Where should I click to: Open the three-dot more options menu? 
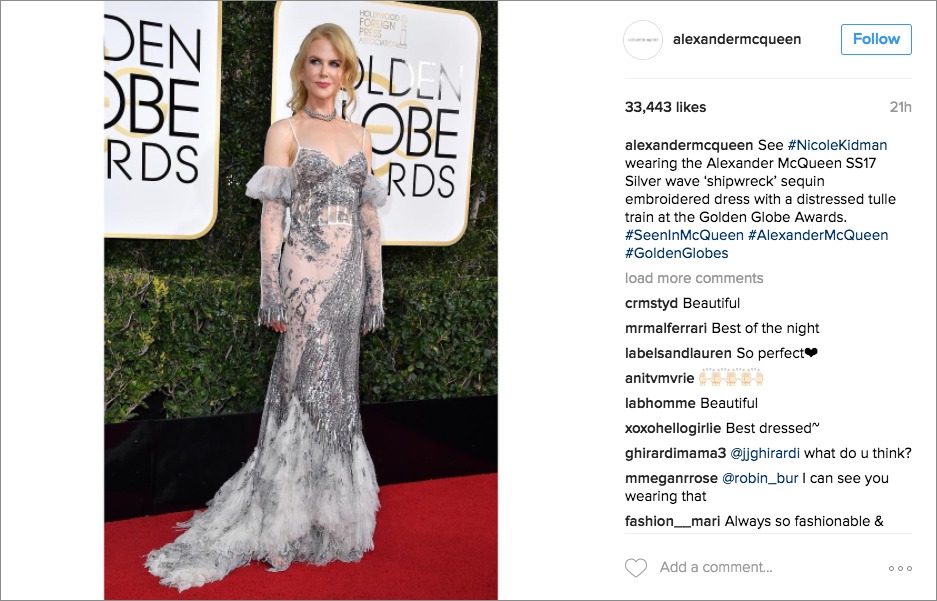[900, 568]
